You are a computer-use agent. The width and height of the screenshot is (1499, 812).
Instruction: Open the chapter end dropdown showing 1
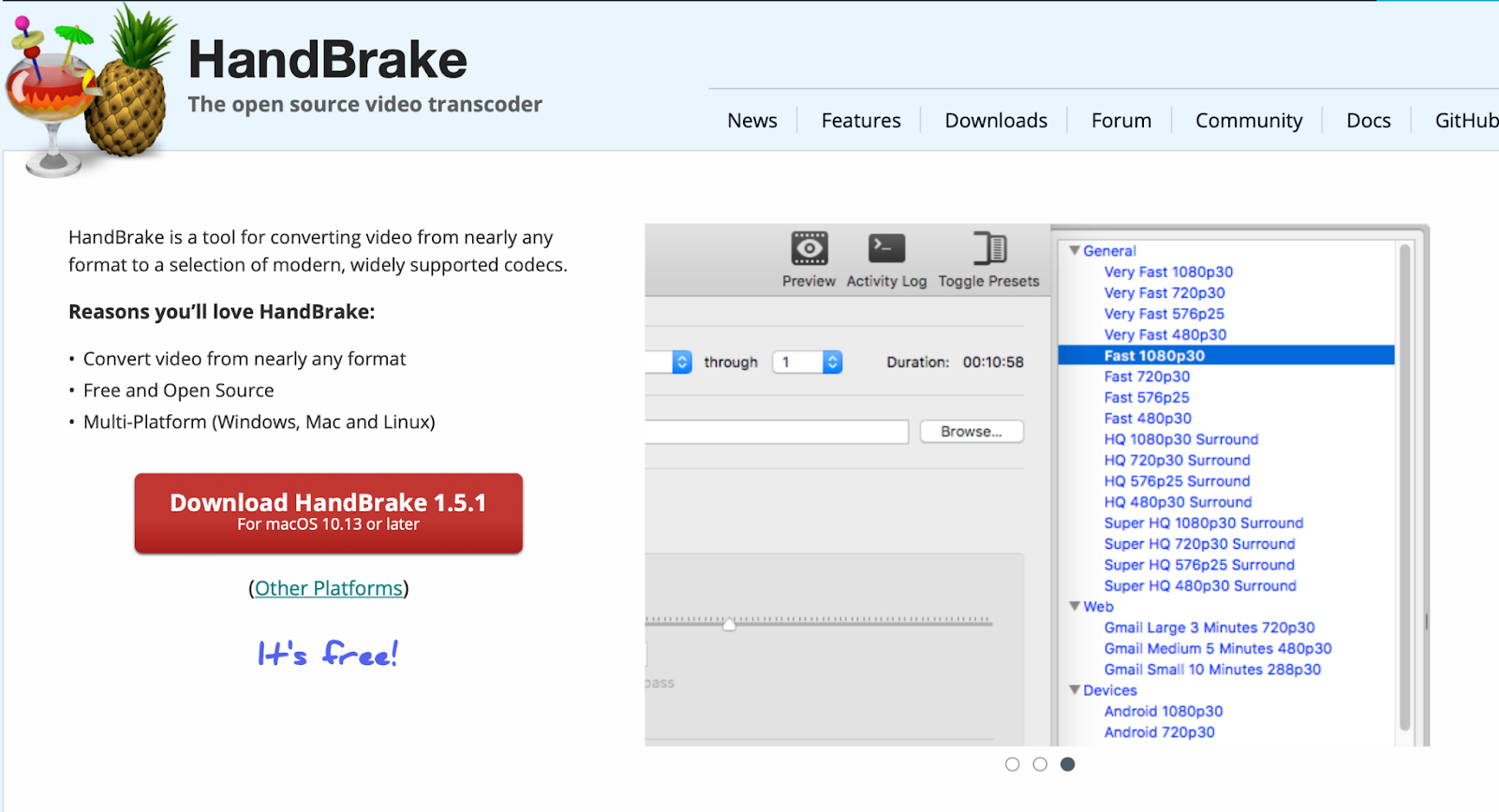(x=808, y=362)
